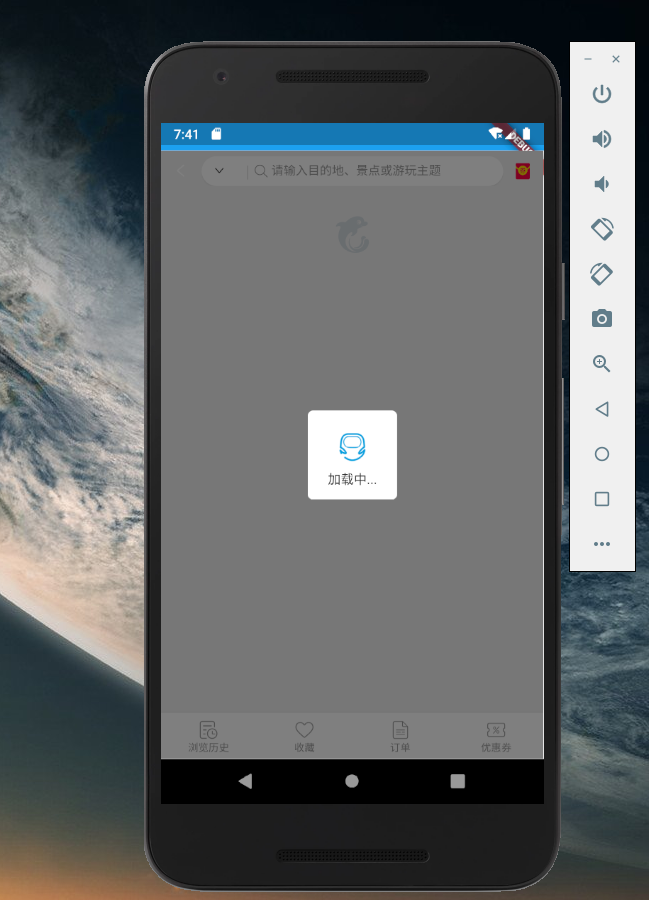Take a screenshot with the camera icon
649x900 pixels.
(x=601, y=318)
